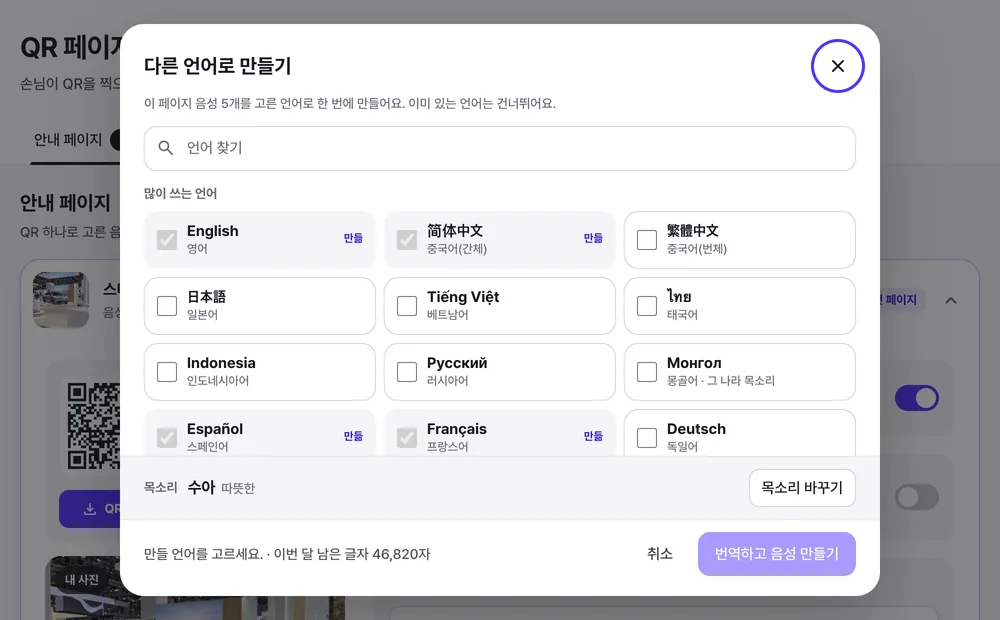The height and width of the screenshot is (620, 1000).
Task: Click the QR code image in background
Action: tap(93, 426)
